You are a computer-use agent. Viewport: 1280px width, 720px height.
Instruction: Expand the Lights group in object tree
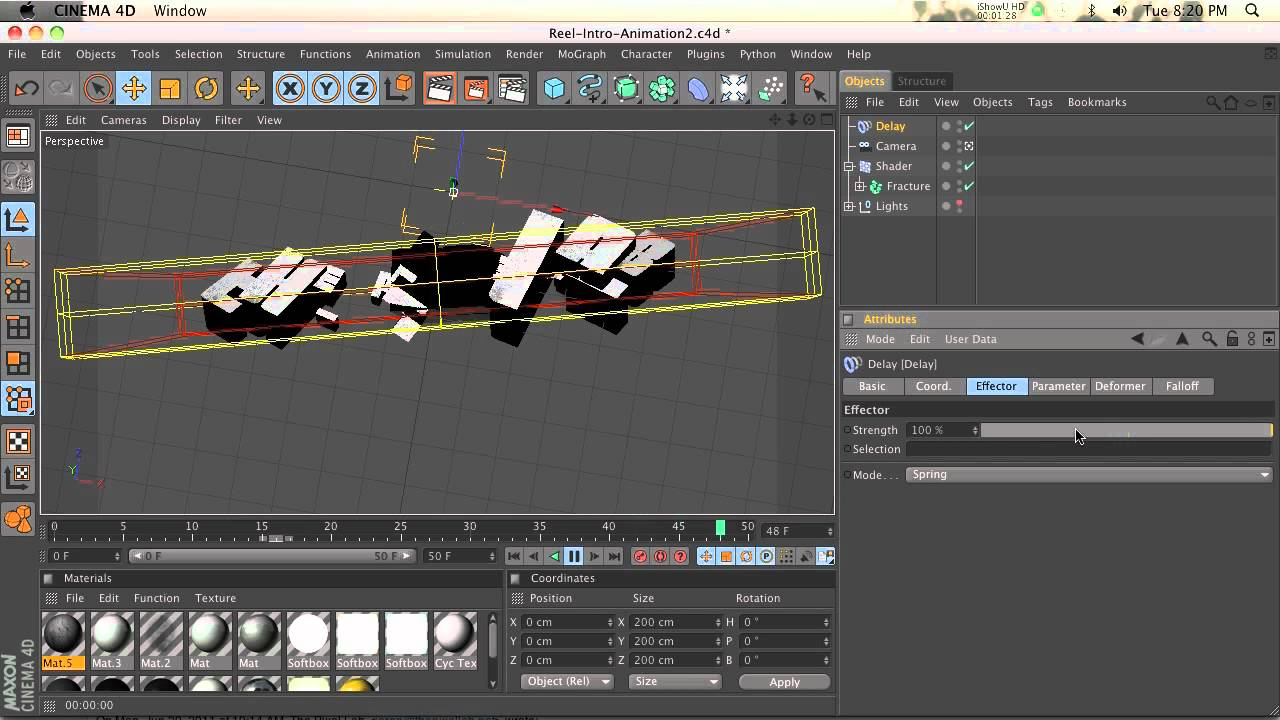pos(849,206)
